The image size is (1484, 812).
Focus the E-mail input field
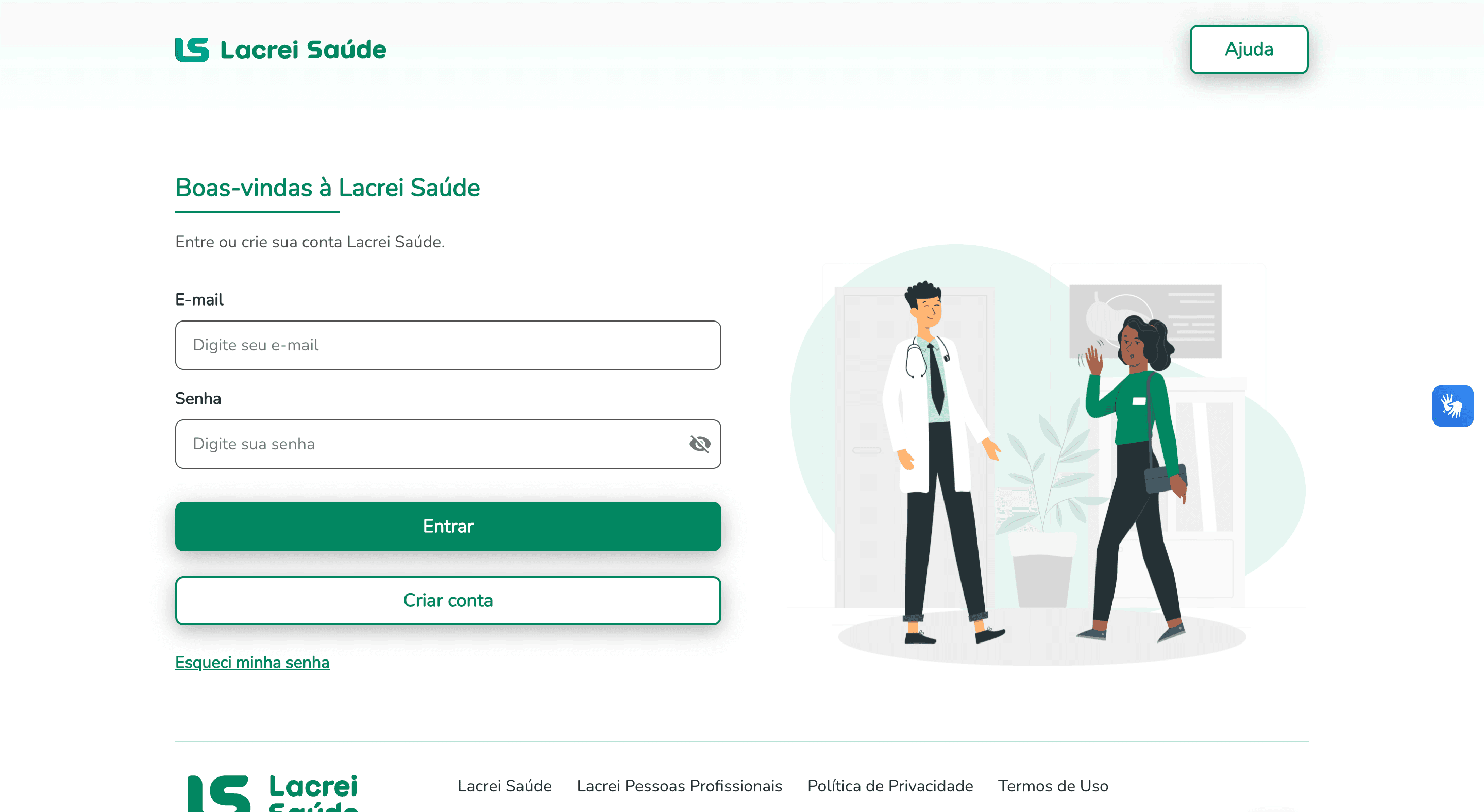point(448,346)
